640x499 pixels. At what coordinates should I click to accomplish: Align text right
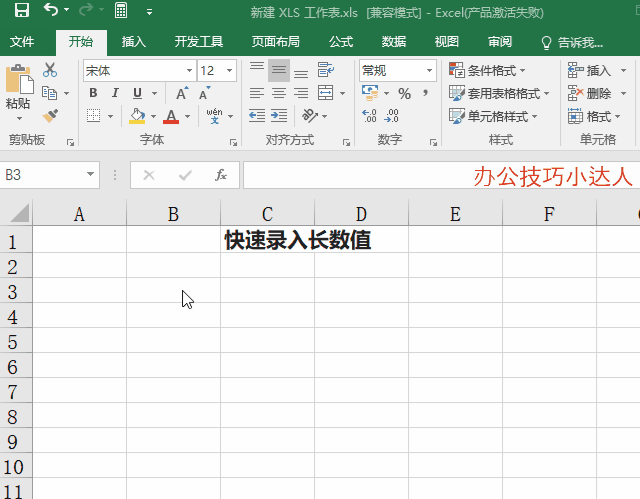[301, 93]
